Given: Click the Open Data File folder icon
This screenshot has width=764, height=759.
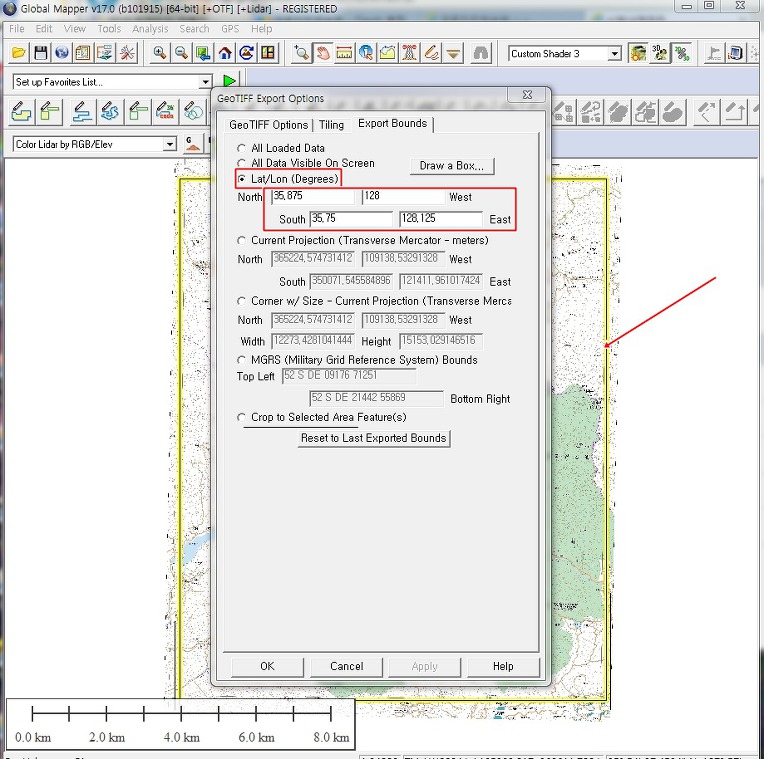Looking at the screenshot, I should click(18, 53).
